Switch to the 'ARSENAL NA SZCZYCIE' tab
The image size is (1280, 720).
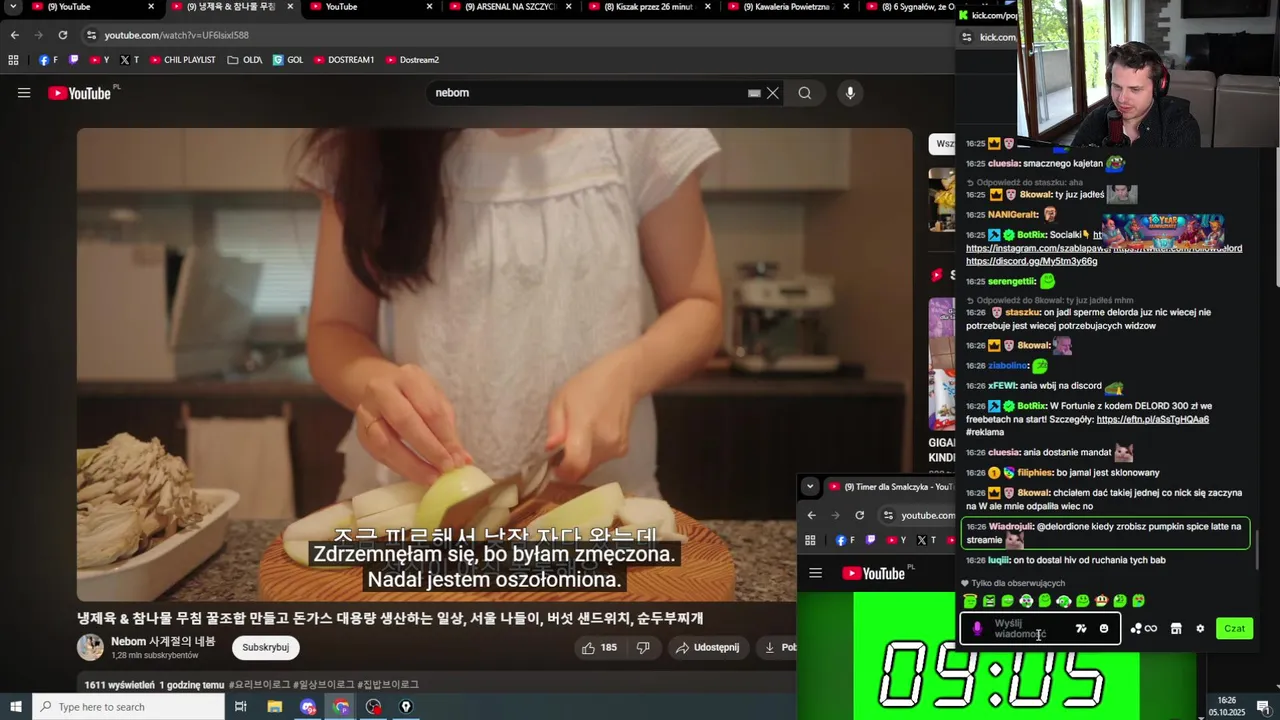509,7
